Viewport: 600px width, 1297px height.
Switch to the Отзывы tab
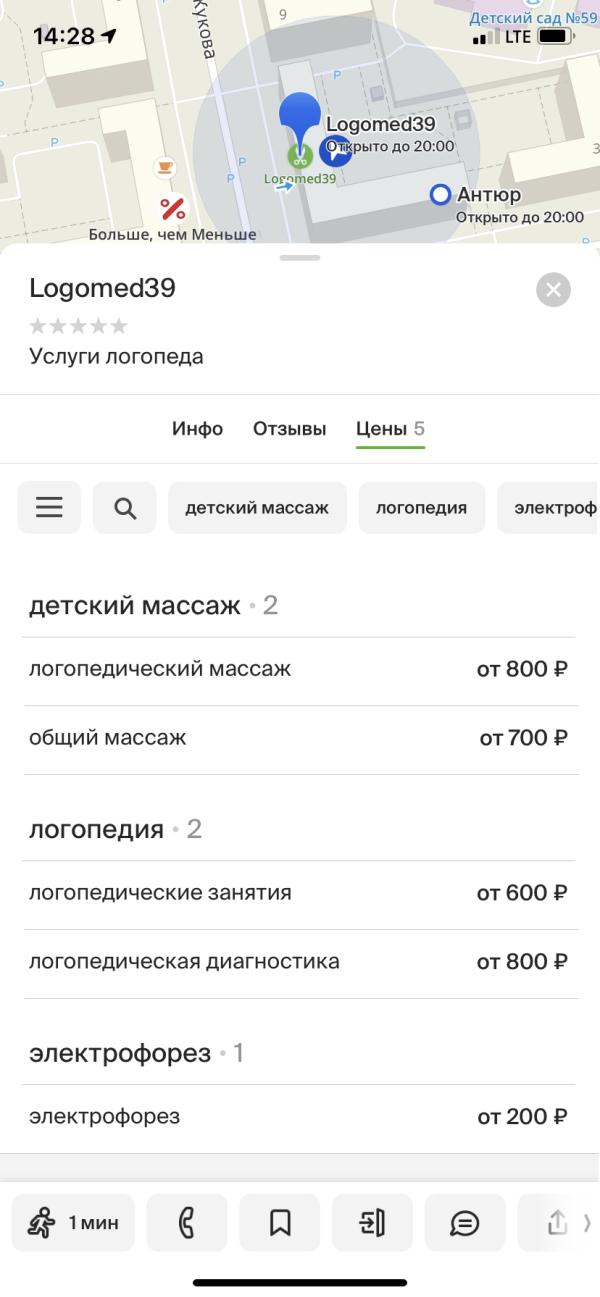pyautogui.click(x=289, y=429)
